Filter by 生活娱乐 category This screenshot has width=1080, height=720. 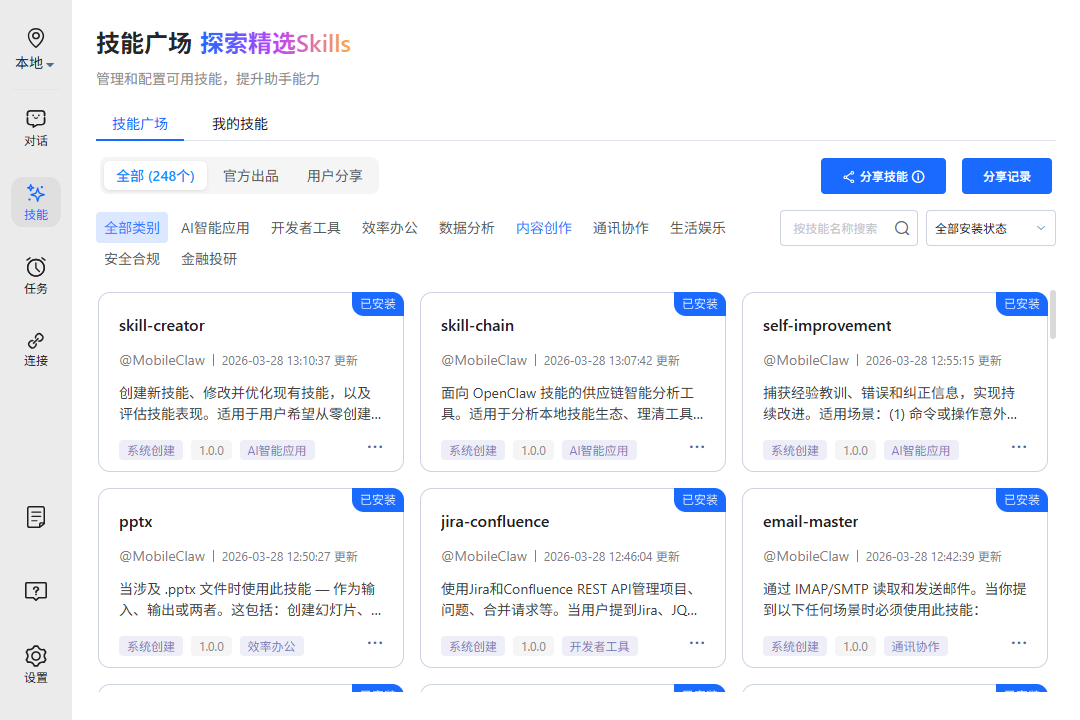tap(698, 228)
